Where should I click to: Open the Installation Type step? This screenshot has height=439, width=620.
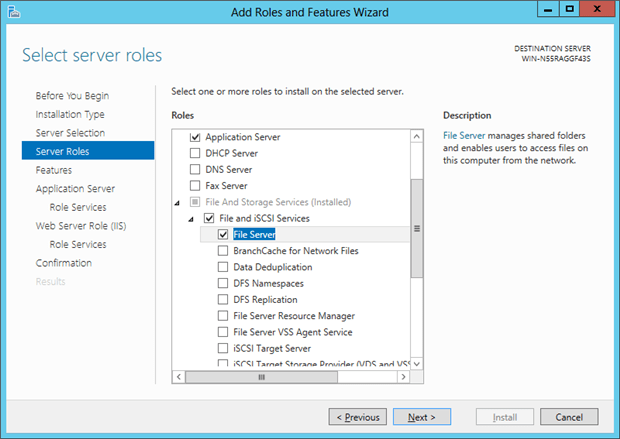click(70, 114)
